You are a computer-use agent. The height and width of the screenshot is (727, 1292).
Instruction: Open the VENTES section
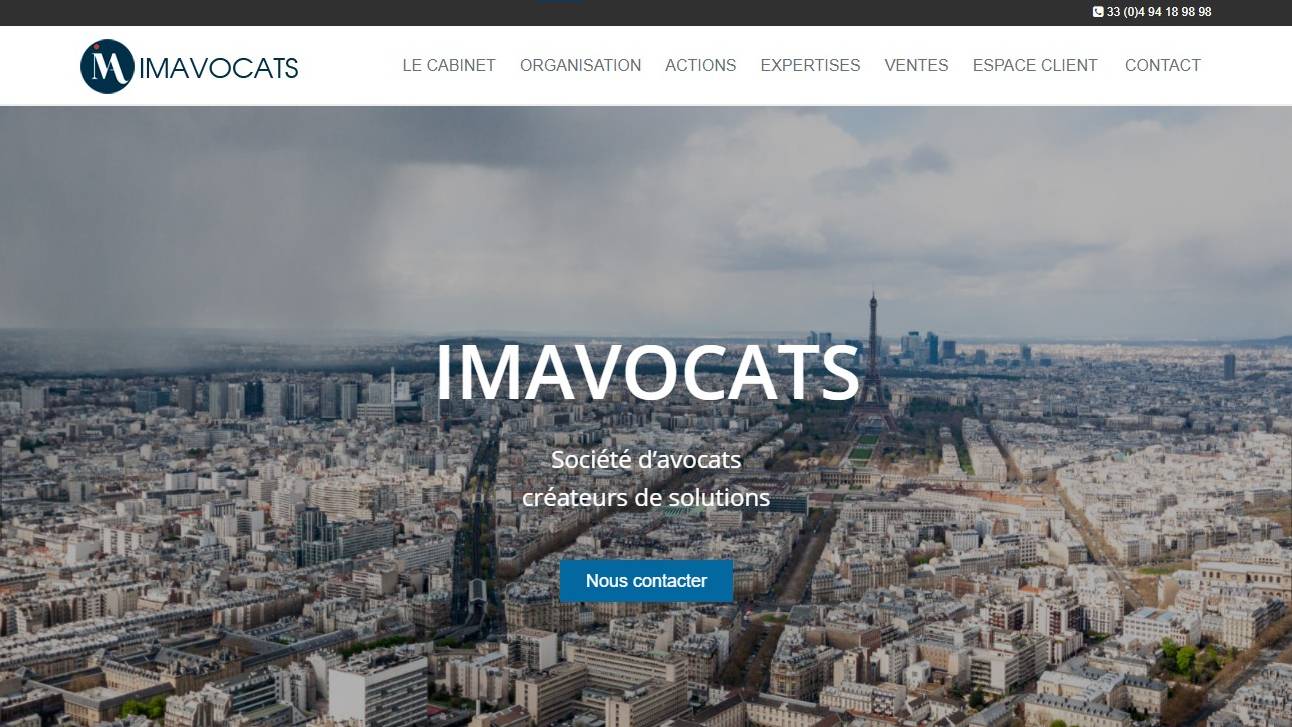(916, 65)
